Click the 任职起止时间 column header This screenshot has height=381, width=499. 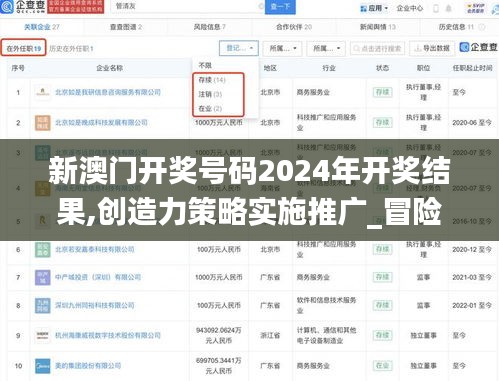(x=472, y=68)
